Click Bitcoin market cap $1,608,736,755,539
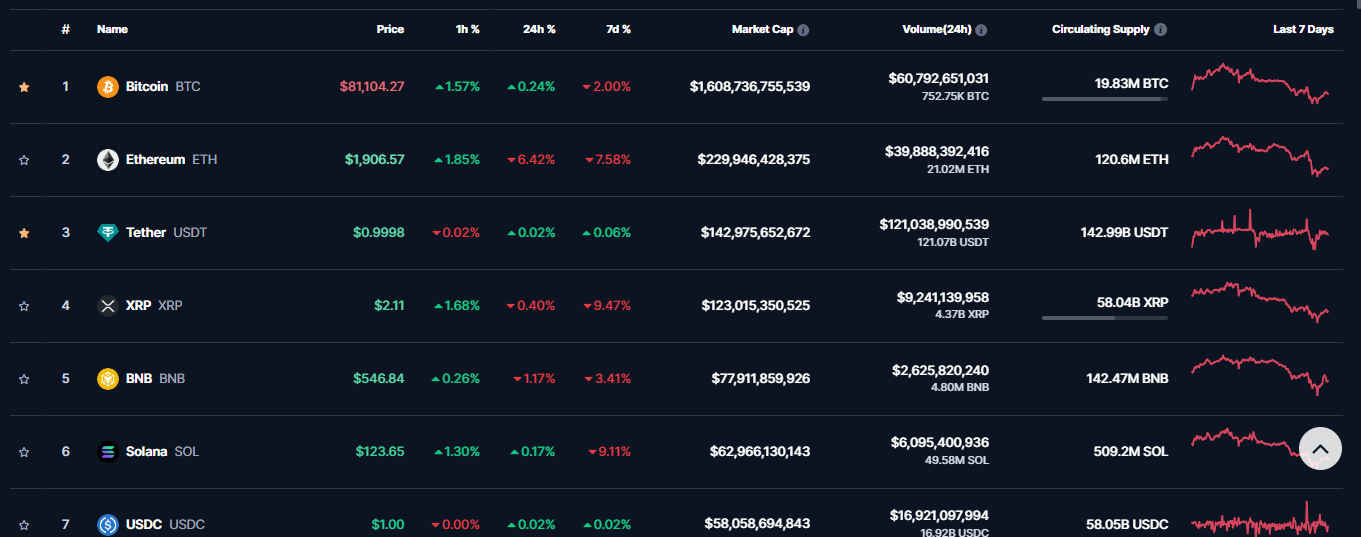Screen dimensions: 1361x537 click(750, 87)
